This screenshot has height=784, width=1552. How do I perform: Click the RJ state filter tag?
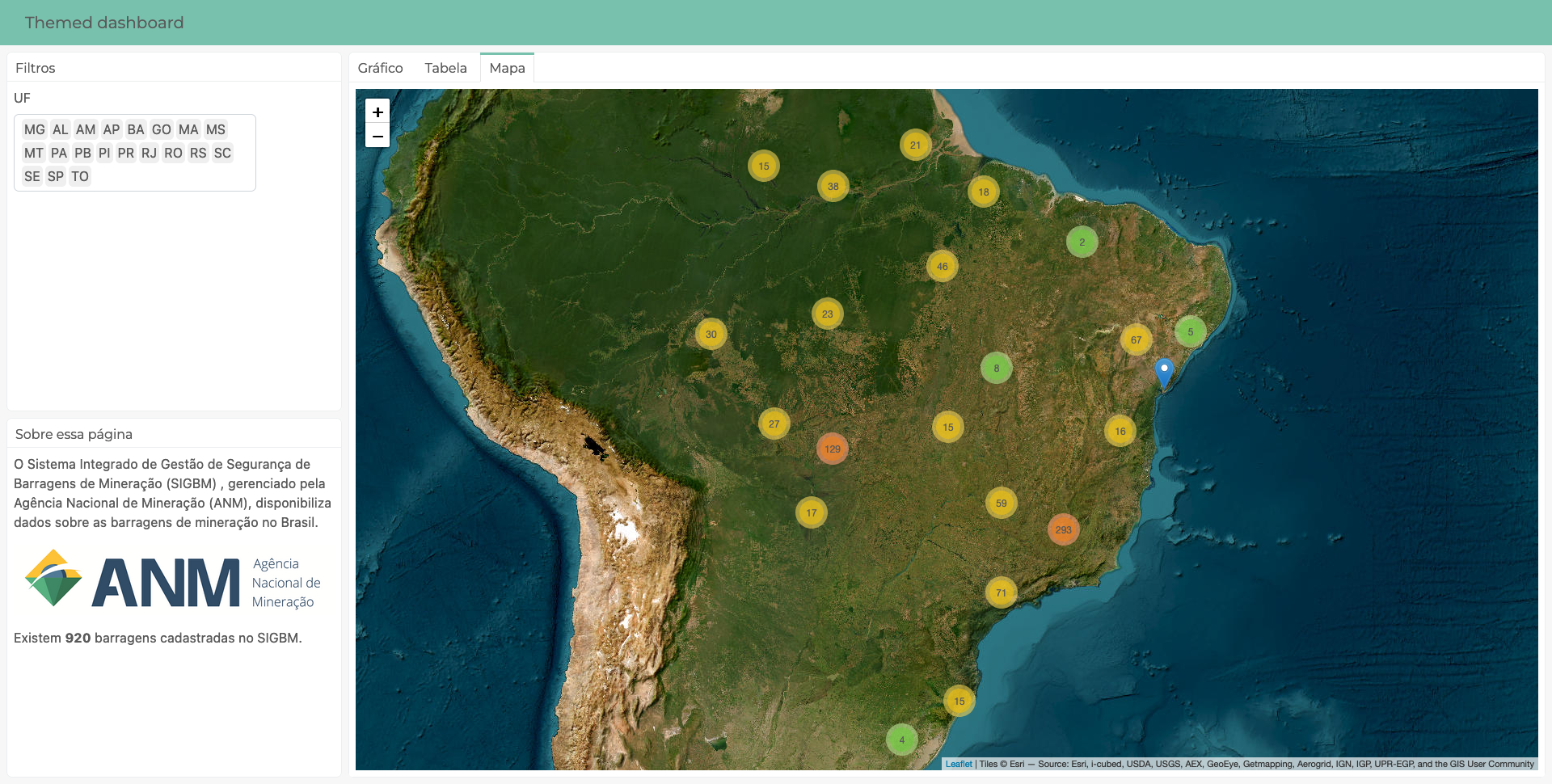pos(149,153)
